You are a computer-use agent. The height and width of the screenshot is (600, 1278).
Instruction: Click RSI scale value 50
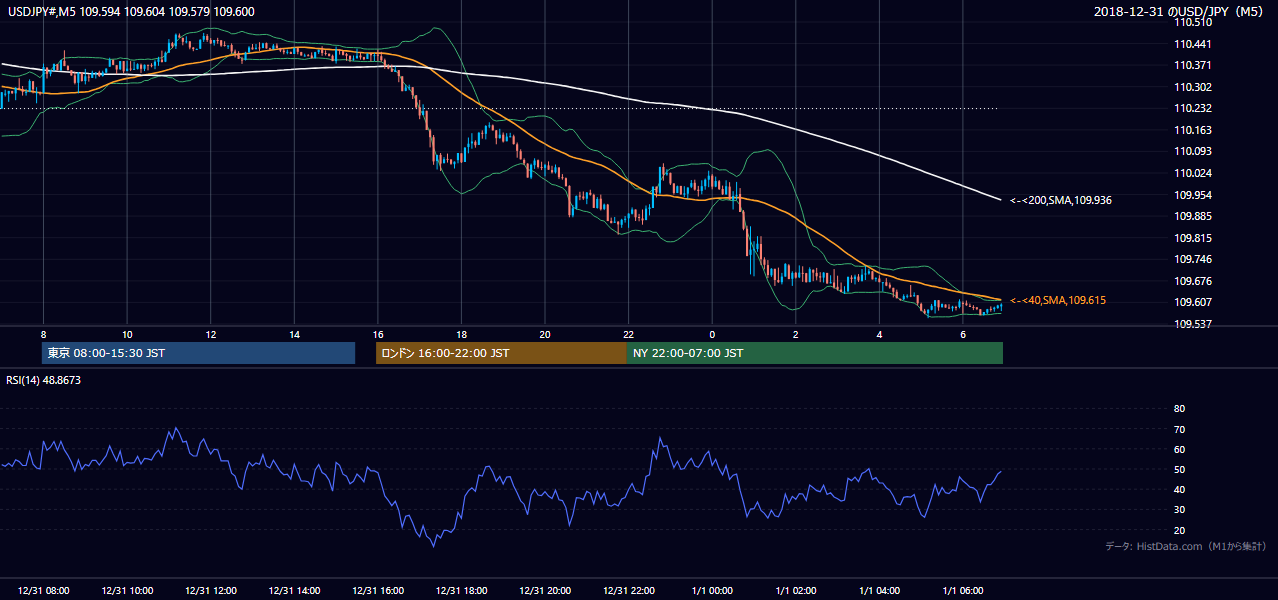[x=1180, y=469]
